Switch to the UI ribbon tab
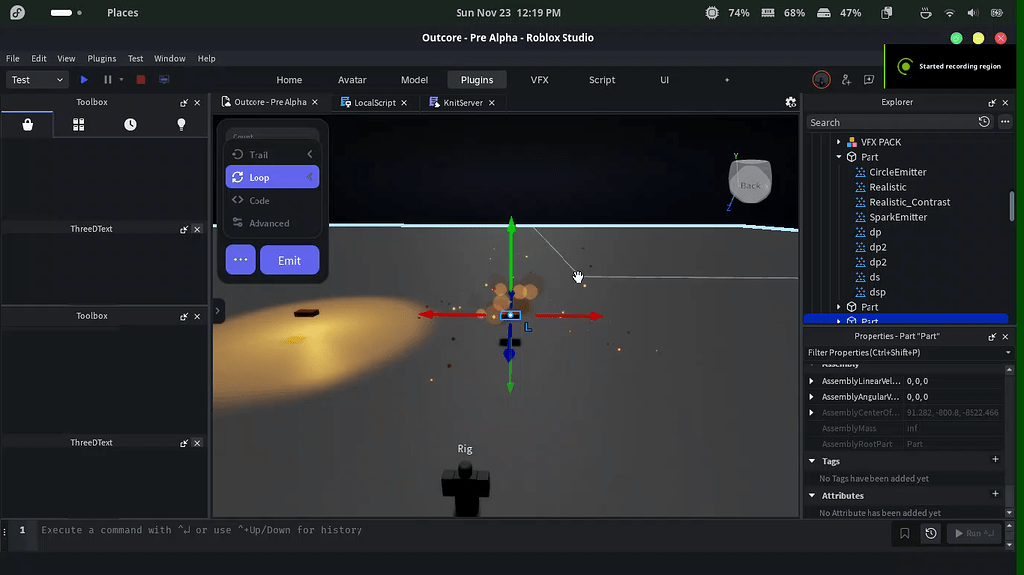This screenshot has height=575, width=1024. pos(664,80)
